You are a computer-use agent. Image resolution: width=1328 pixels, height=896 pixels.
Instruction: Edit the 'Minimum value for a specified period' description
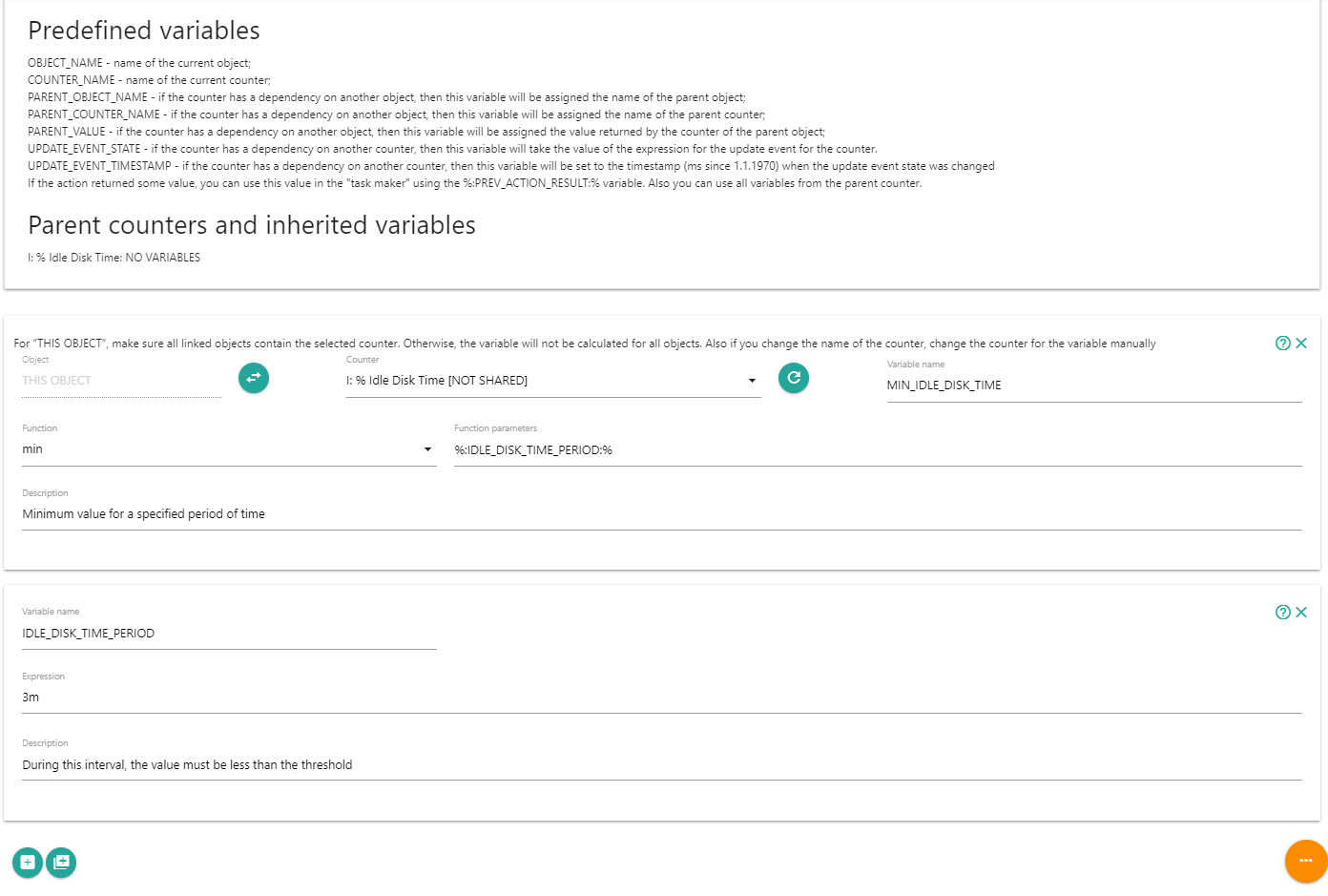click(x=662, y=514)
